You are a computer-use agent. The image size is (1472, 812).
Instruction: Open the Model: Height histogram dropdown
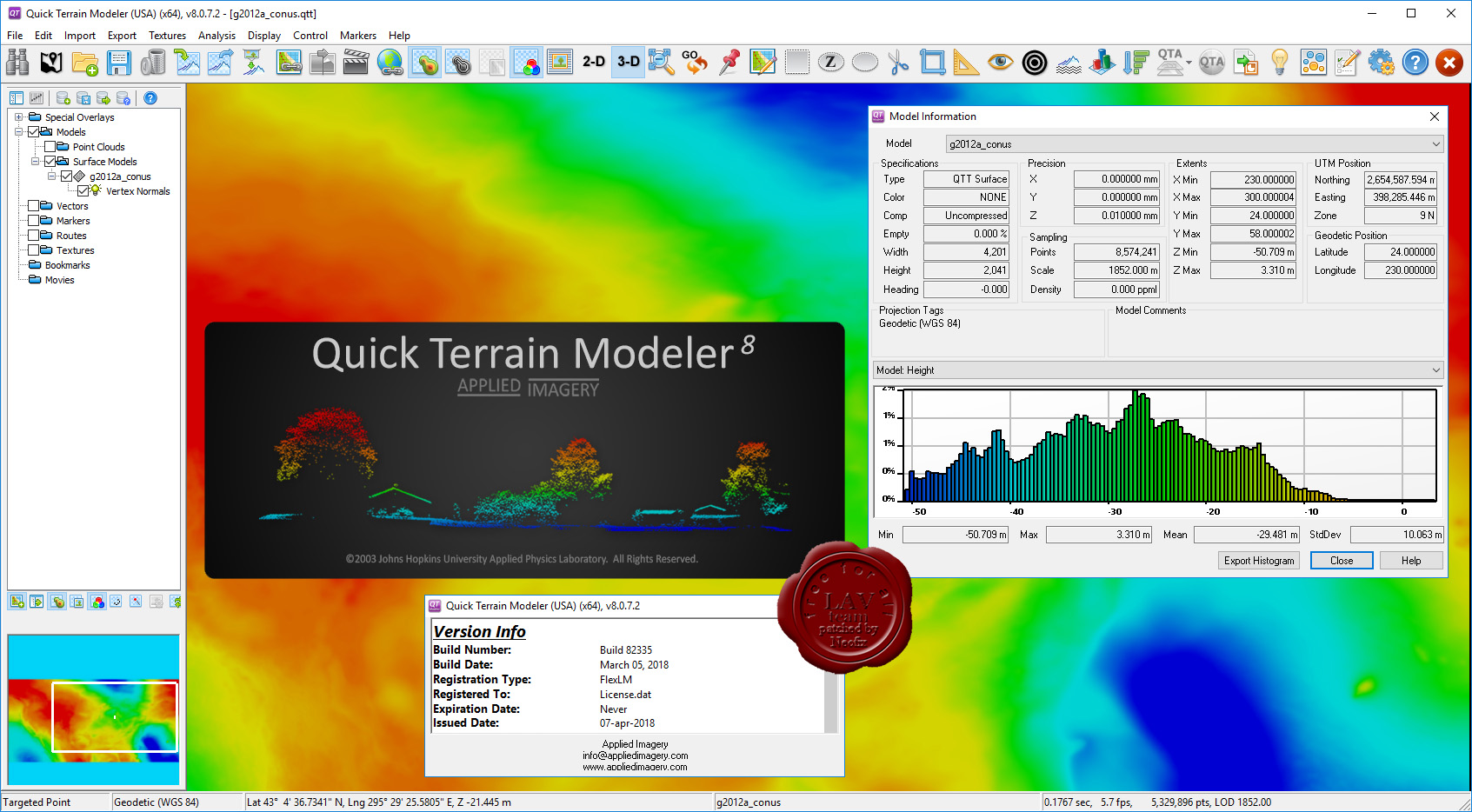[x=1158, y=370]
